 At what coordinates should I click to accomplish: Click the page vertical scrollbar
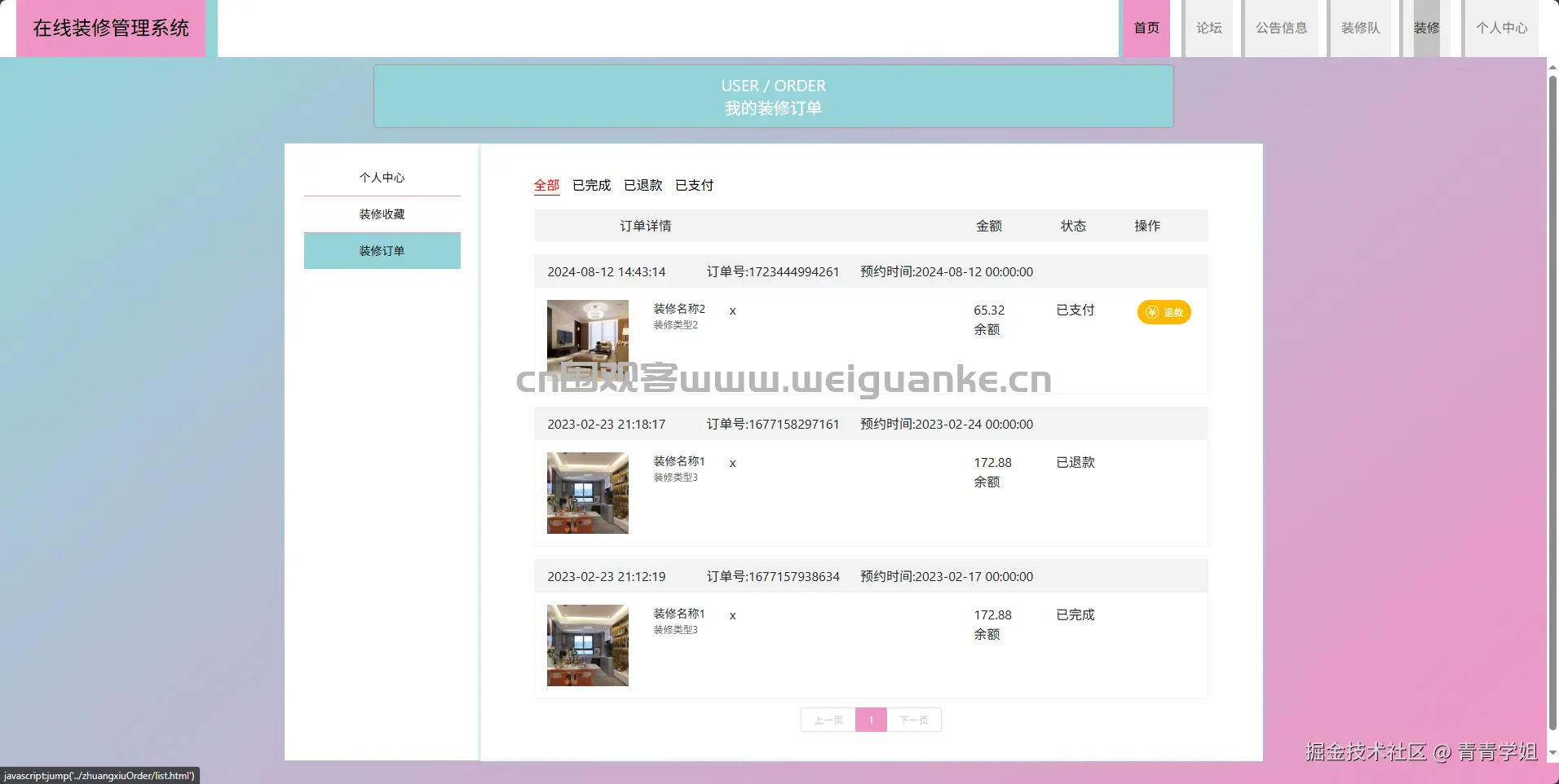(x=1552, y=403)
